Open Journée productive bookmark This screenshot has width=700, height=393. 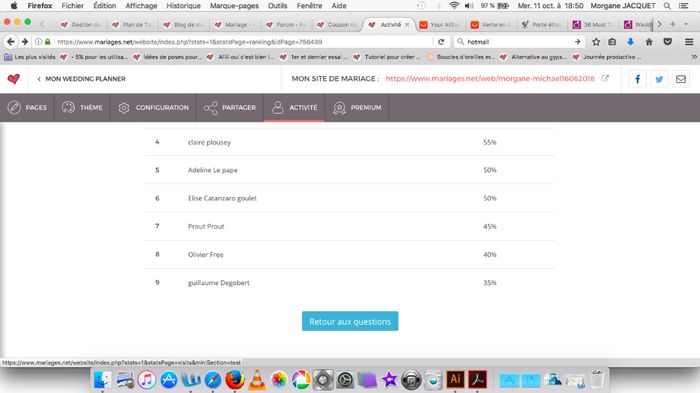coord(606,57)
